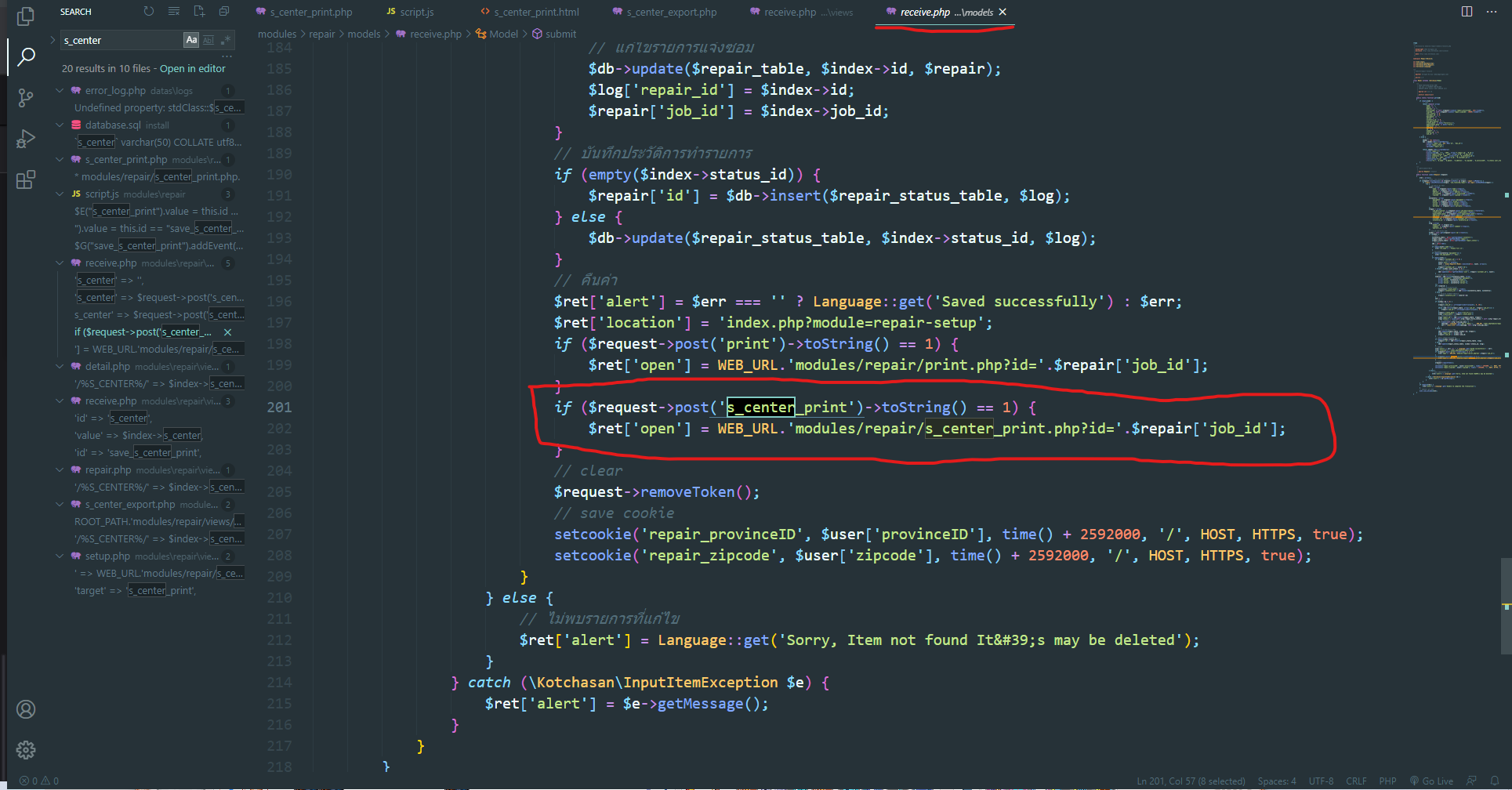Open errors and warnings status item
Viewport: 1512px width, 790px height.
coord(39,781)
